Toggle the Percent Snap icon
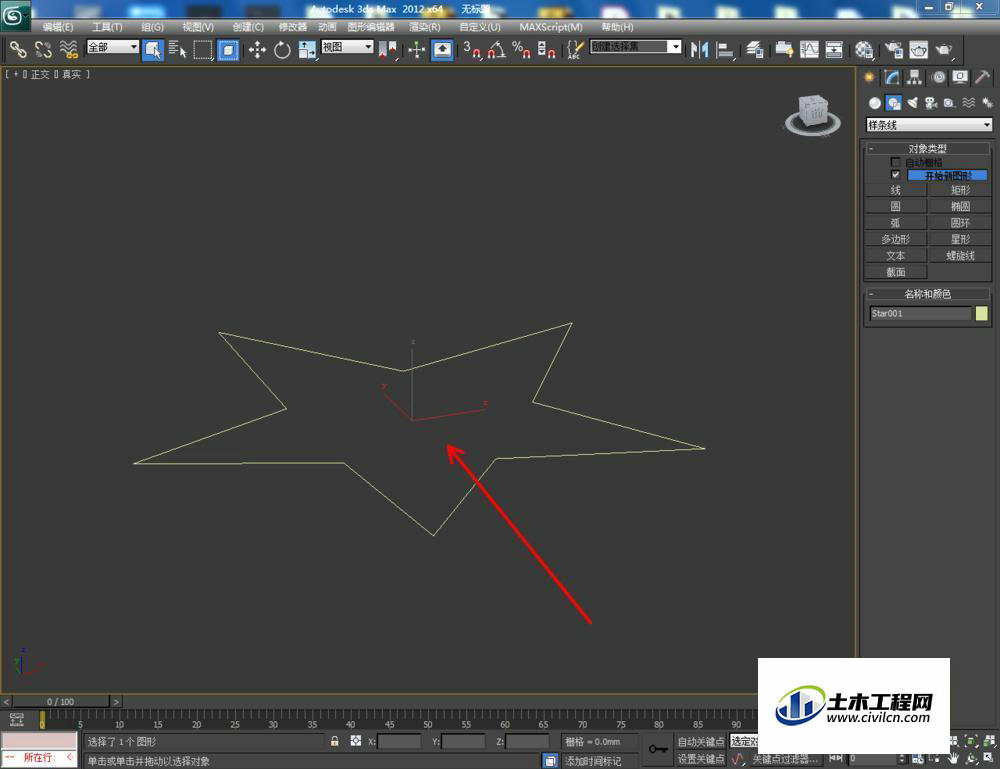1000x769 pixels. [x=521, y=50]
